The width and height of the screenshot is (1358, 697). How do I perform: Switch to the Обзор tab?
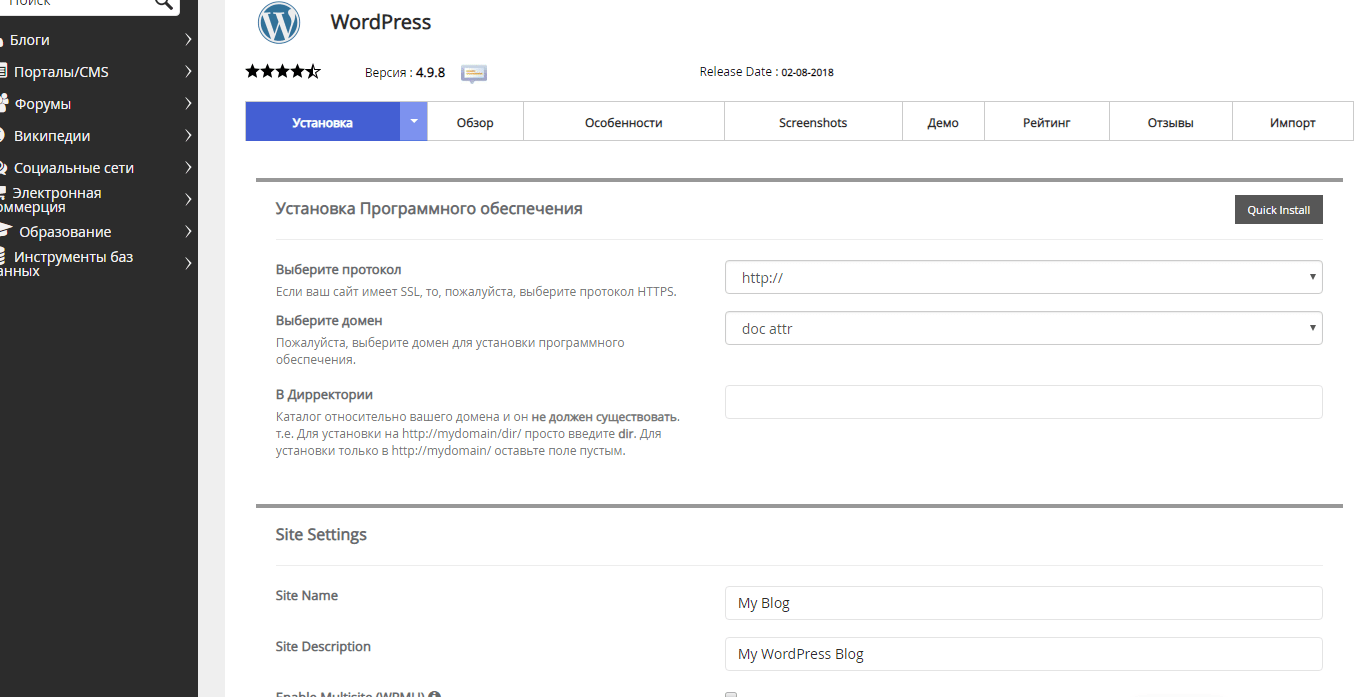475,122
